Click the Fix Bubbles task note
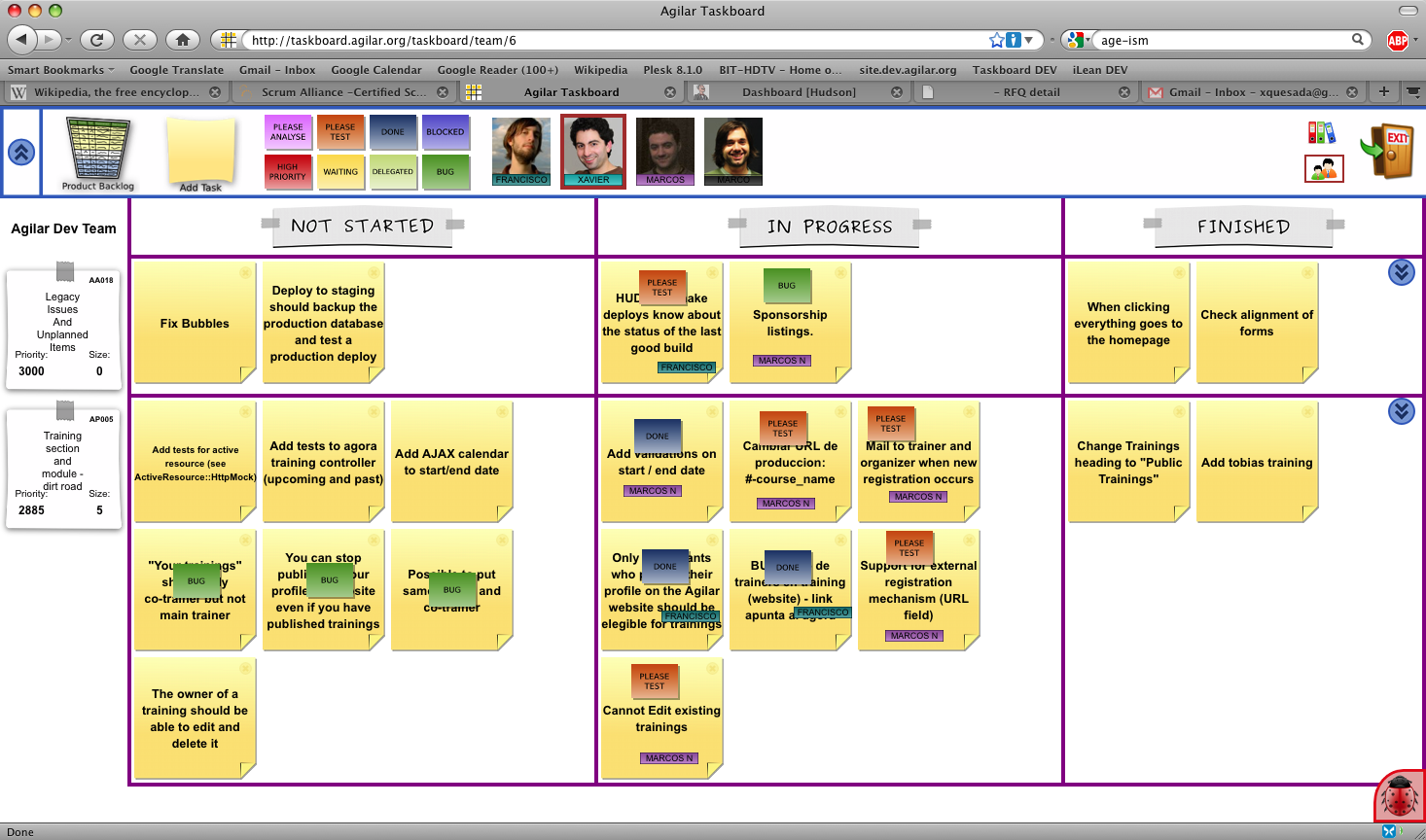Image resolution: width=1426 pixels, height=840 pixels. [195, 324]
